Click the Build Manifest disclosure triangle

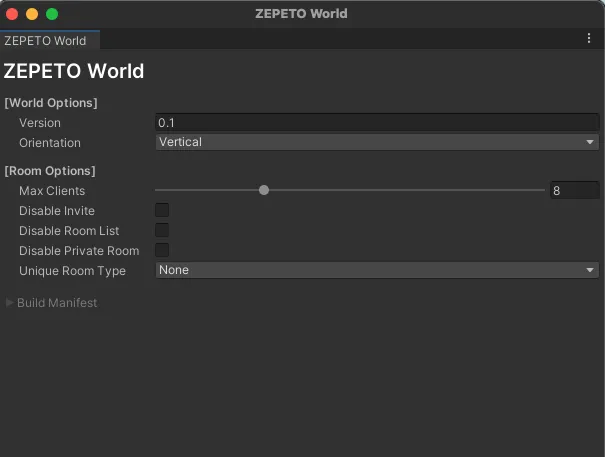point(10,303)
